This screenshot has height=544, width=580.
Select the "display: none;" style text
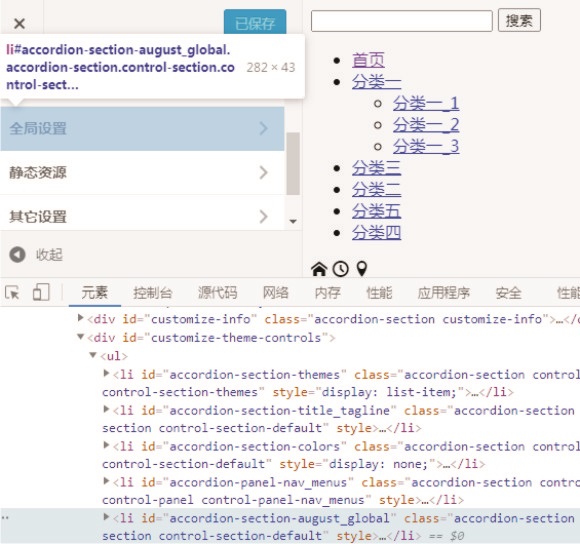point(378,464)
